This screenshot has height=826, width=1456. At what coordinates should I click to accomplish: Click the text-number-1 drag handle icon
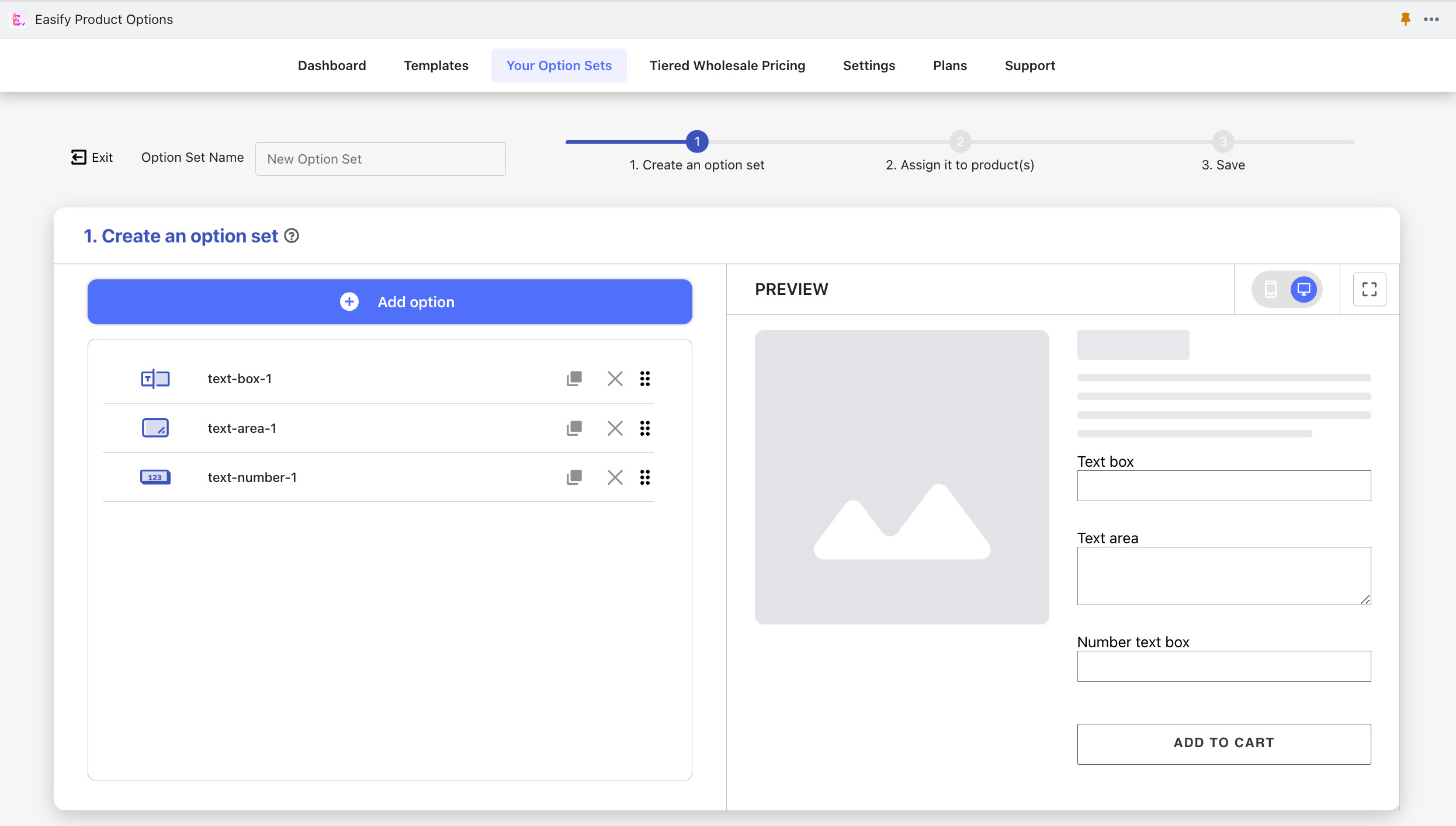645,477
